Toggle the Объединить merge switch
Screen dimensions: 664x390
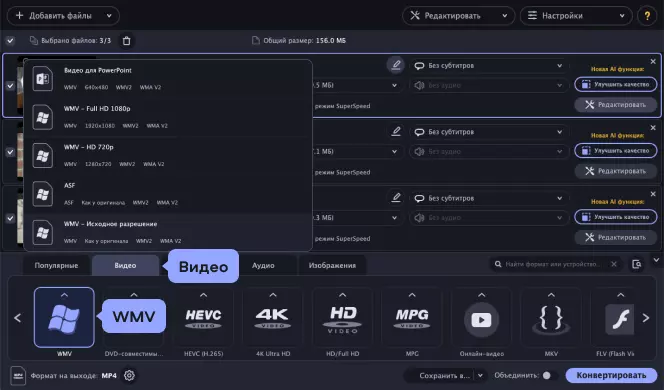pyautogui.click(x=549, y=375)
